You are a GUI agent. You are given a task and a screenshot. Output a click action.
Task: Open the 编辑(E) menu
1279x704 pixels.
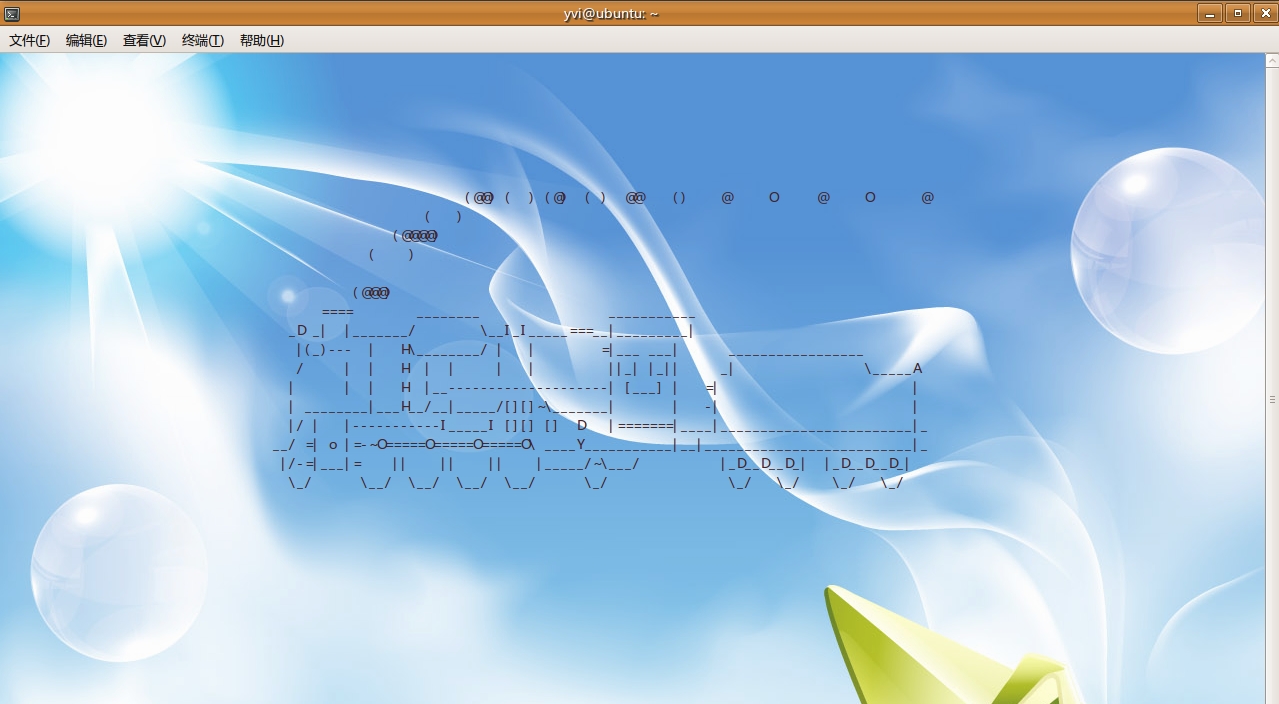click(x=86, y=41)
